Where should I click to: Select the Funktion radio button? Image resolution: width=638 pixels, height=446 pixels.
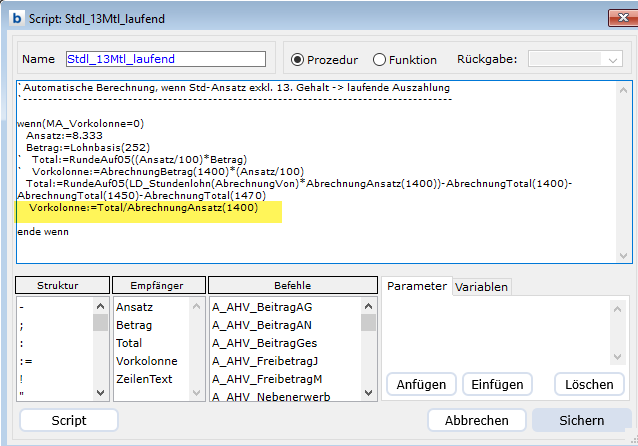point(379,60)
